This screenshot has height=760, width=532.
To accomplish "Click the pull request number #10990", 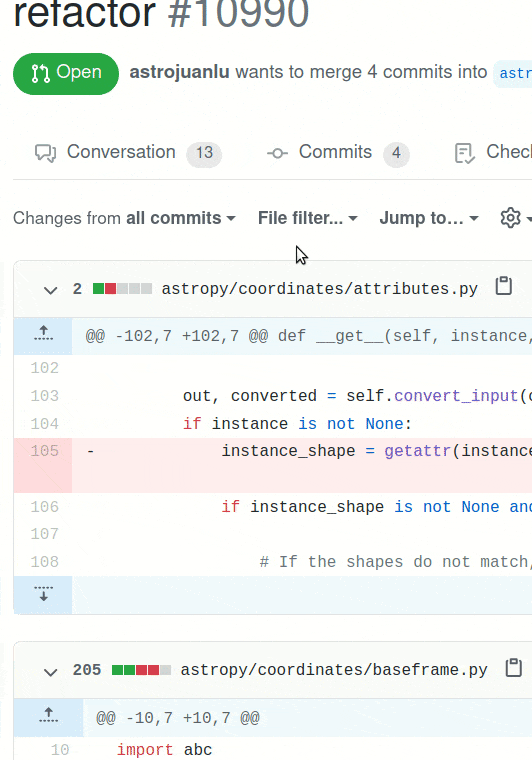I will pos(238,14).
